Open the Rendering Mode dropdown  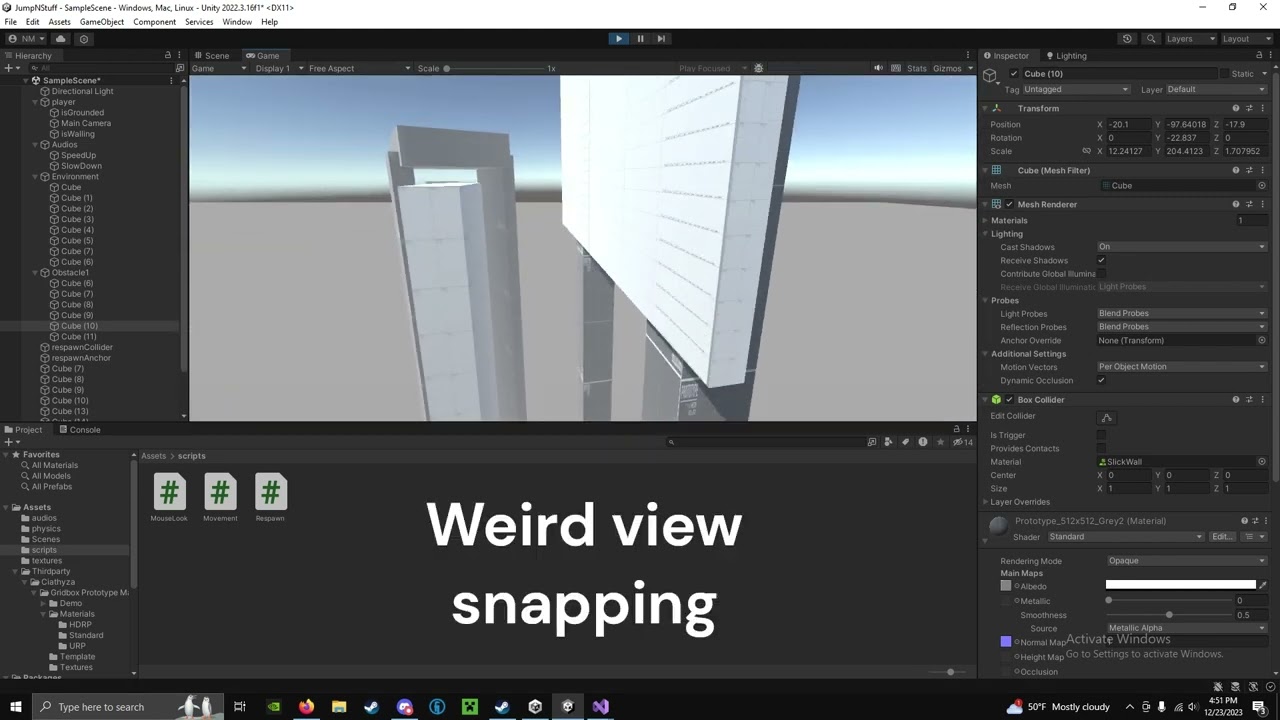point(1187,561)
